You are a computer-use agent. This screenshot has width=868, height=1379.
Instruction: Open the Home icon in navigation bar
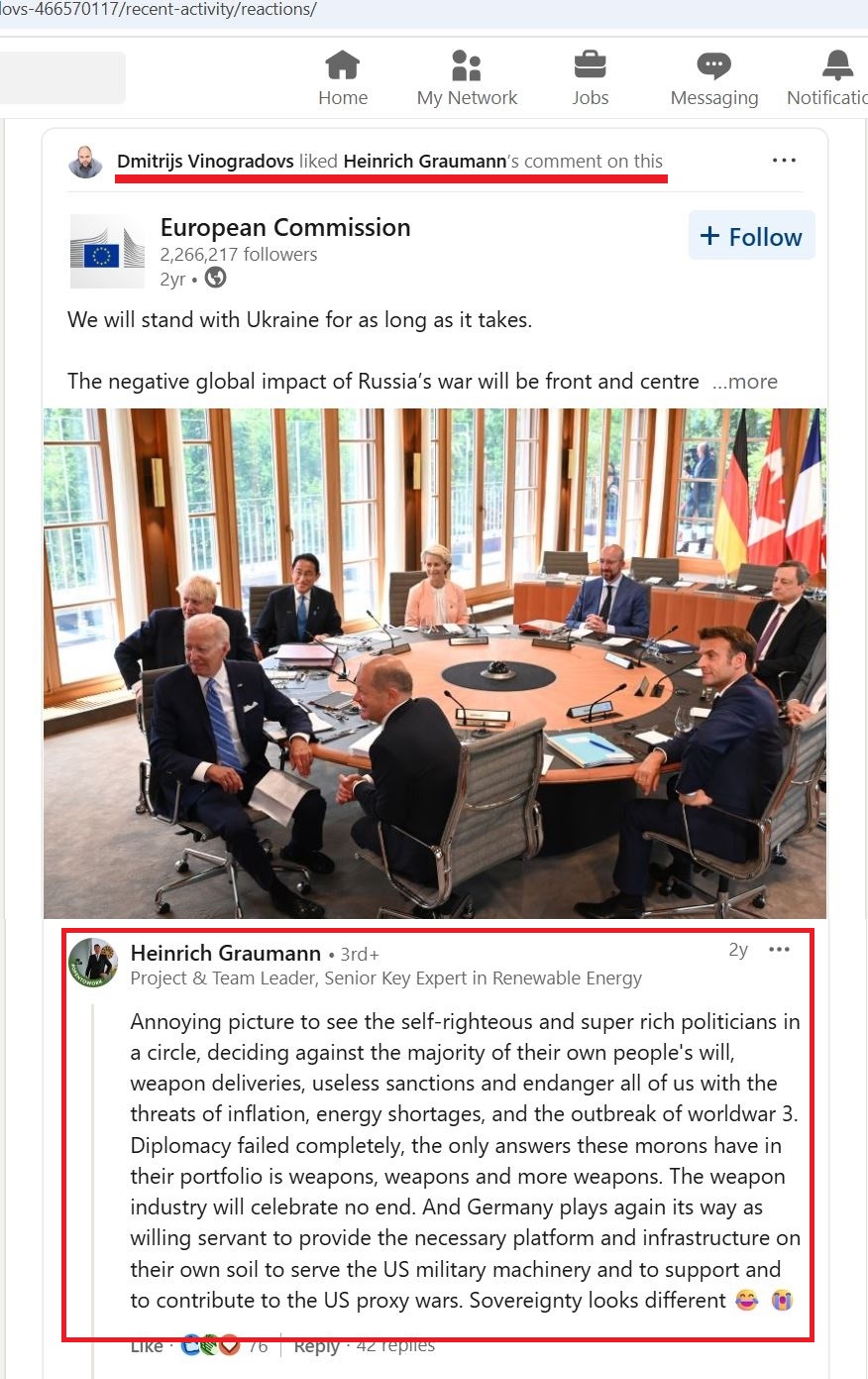click(343, 65)
